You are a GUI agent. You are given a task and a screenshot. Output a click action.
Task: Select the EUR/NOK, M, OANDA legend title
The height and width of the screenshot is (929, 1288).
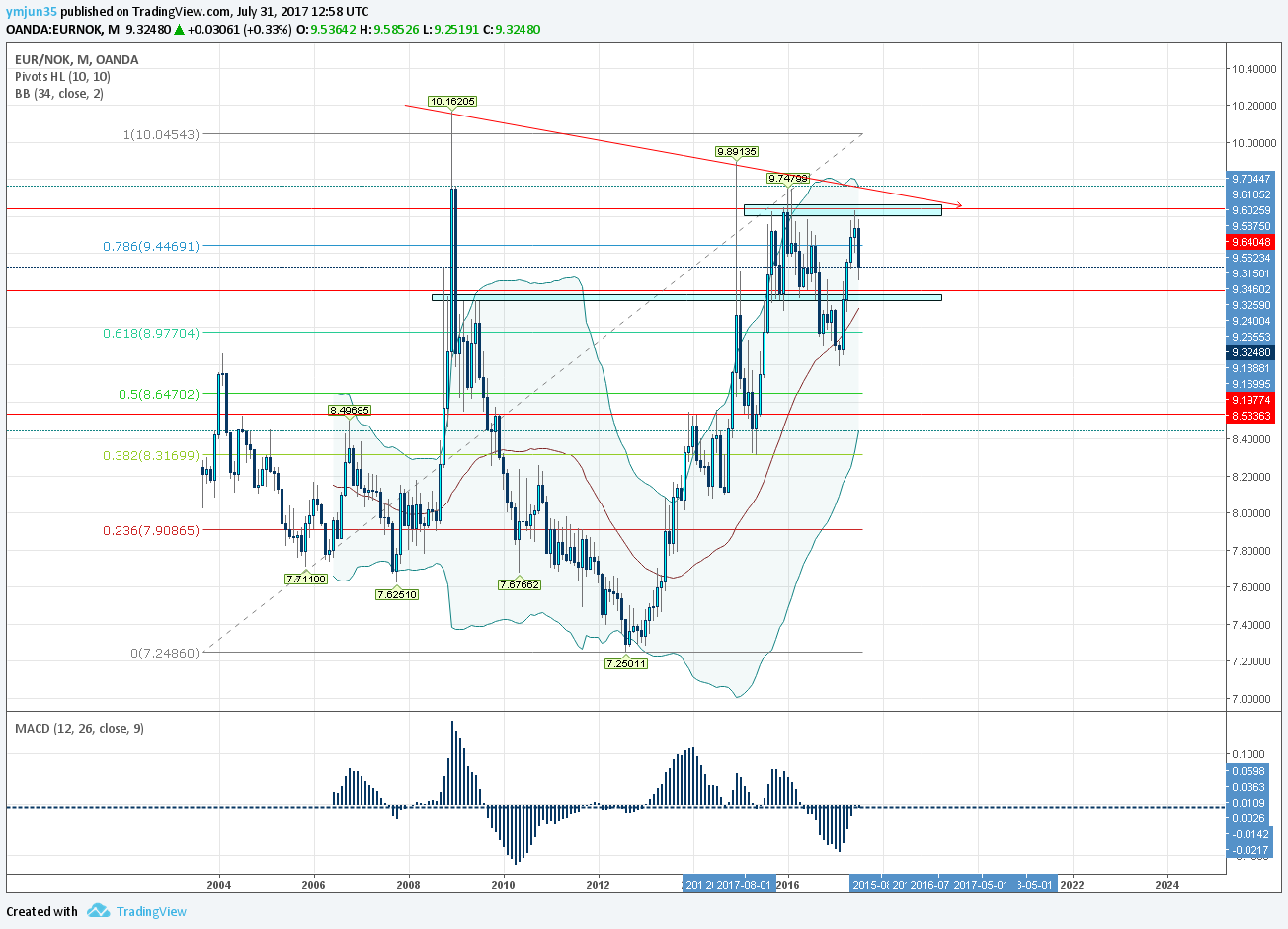(x=77, y=59)
